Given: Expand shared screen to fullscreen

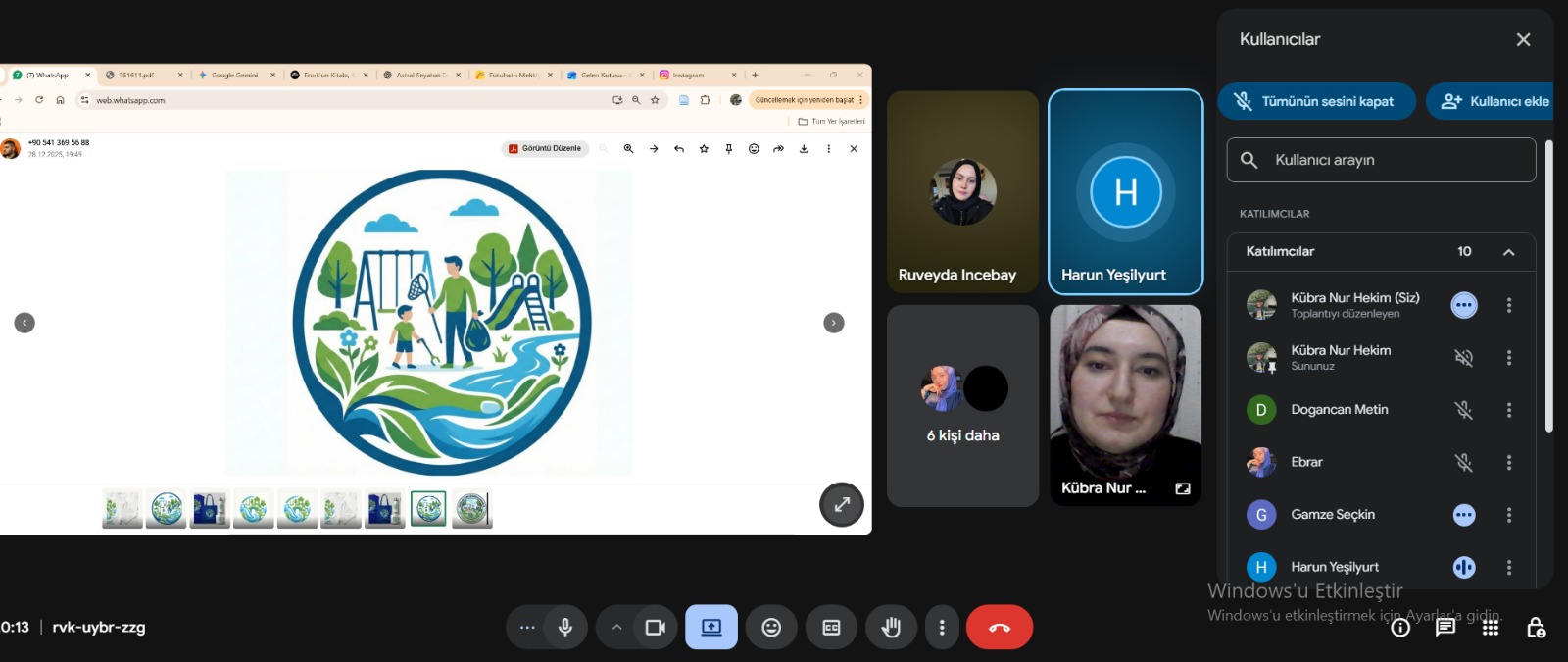Looking at the screenshot, I should 841,505.
